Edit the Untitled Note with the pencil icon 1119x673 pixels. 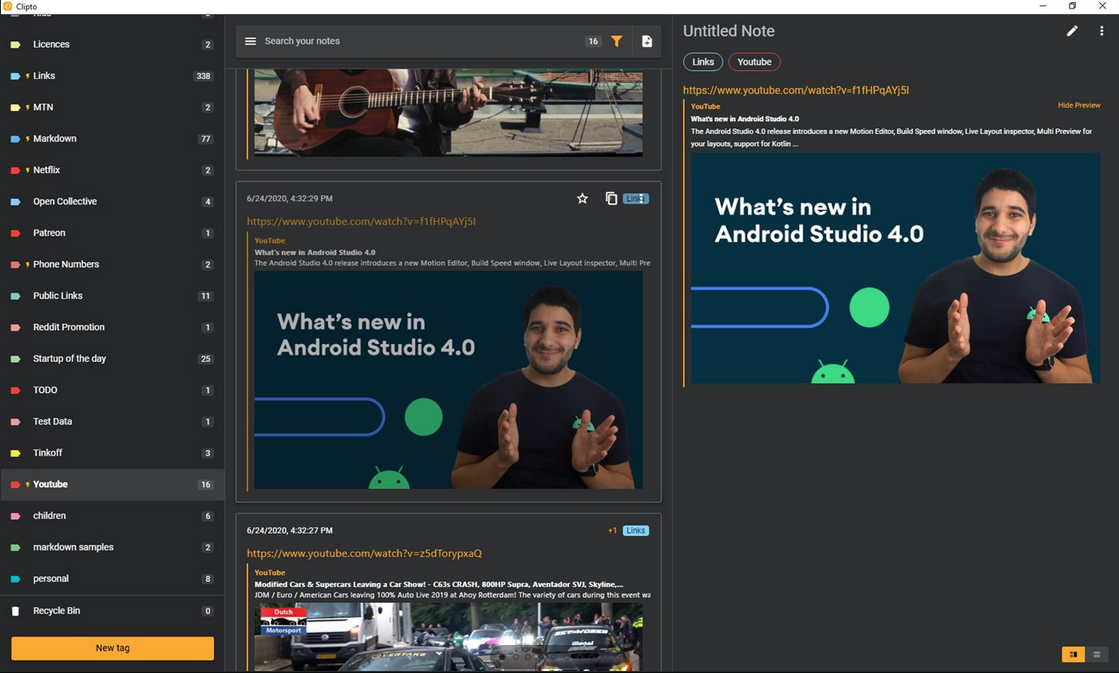click(x=1072, y=31)
